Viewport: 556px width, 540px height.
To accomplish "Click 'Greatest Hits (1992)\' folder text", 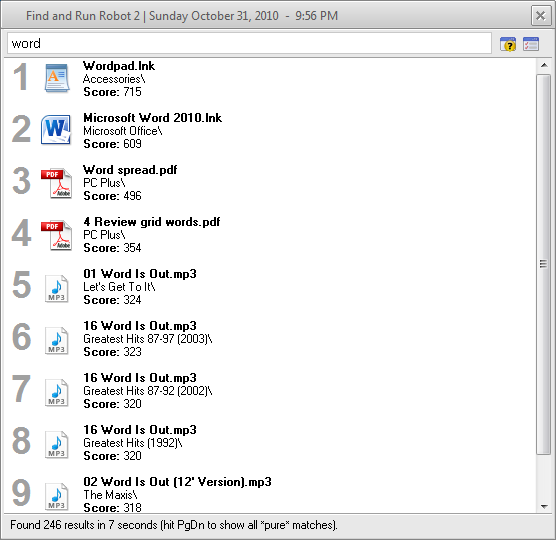I will 133,443.
